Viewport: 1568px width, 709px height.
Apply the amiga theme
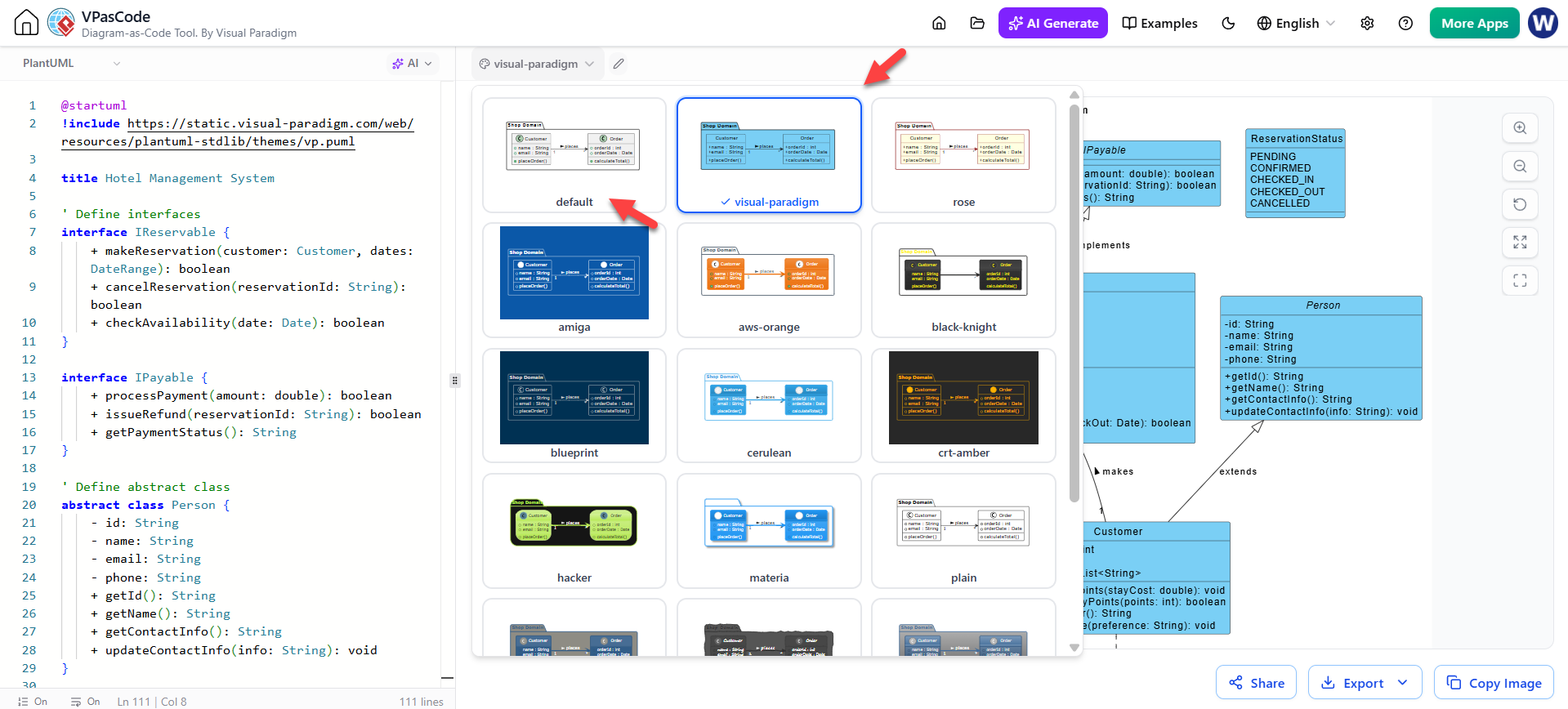[x=574, y=280]
